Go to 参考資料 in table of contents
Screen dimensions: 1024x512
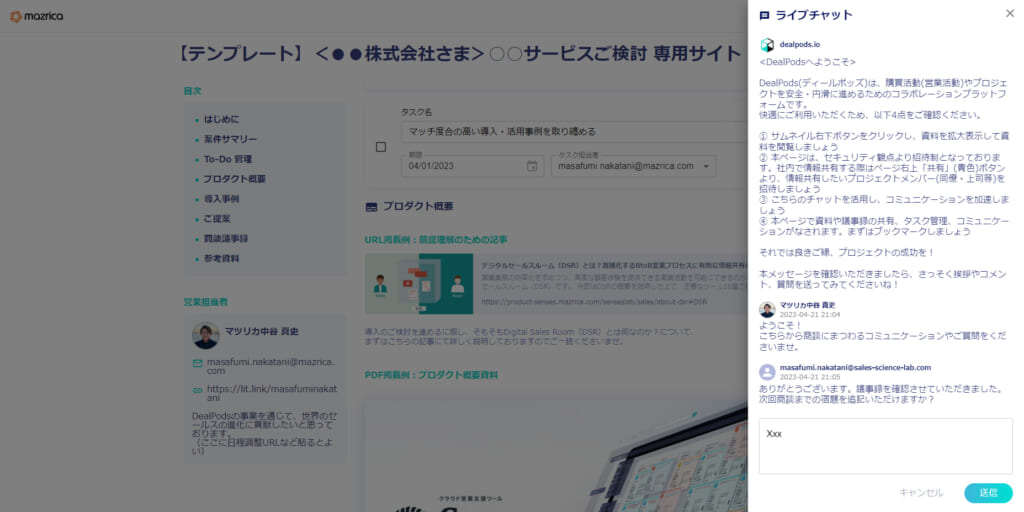[x=221, y=258]
